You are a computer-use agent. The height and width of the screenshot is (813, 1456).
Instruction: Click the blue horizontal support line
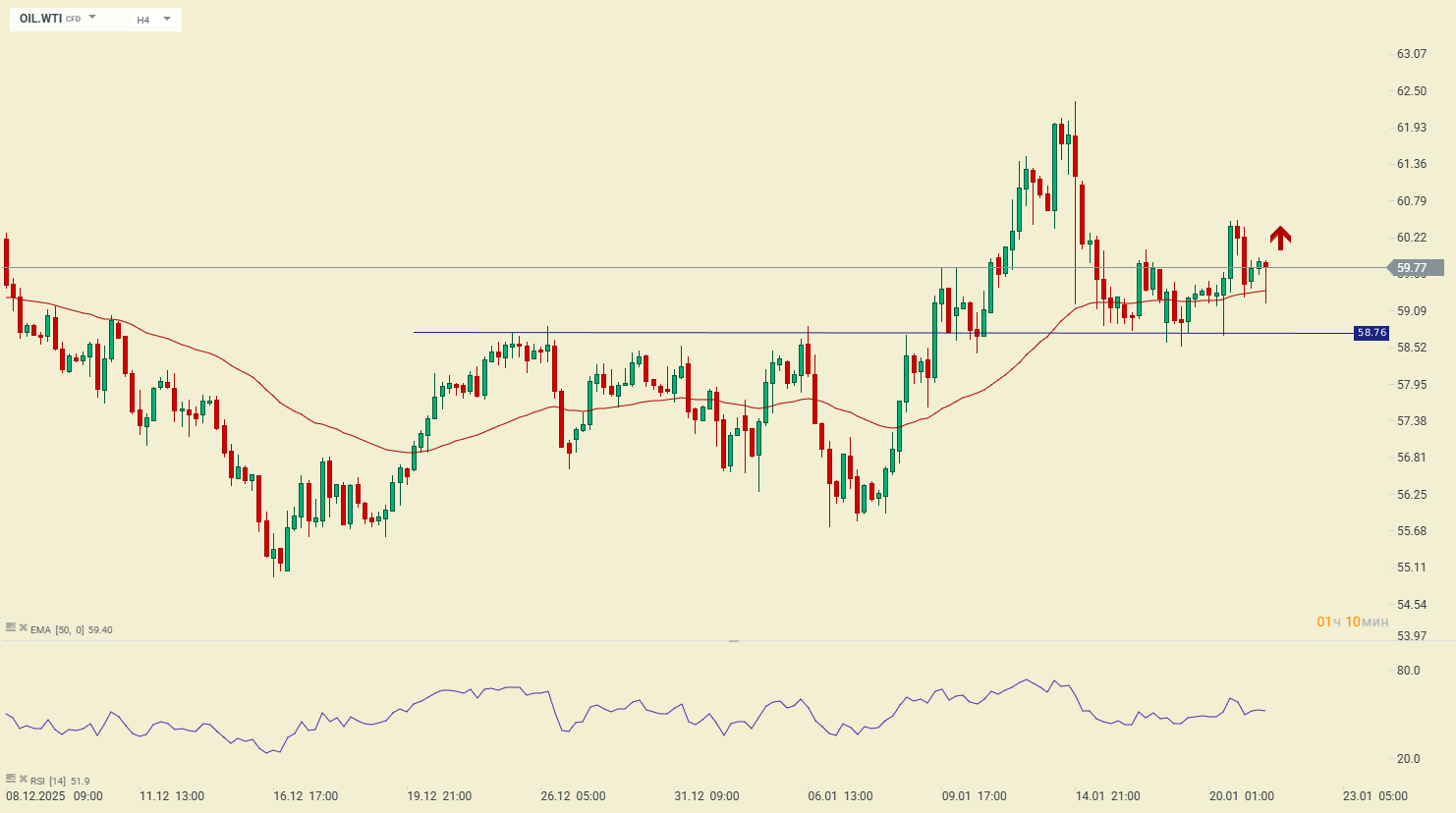(688, 333)
